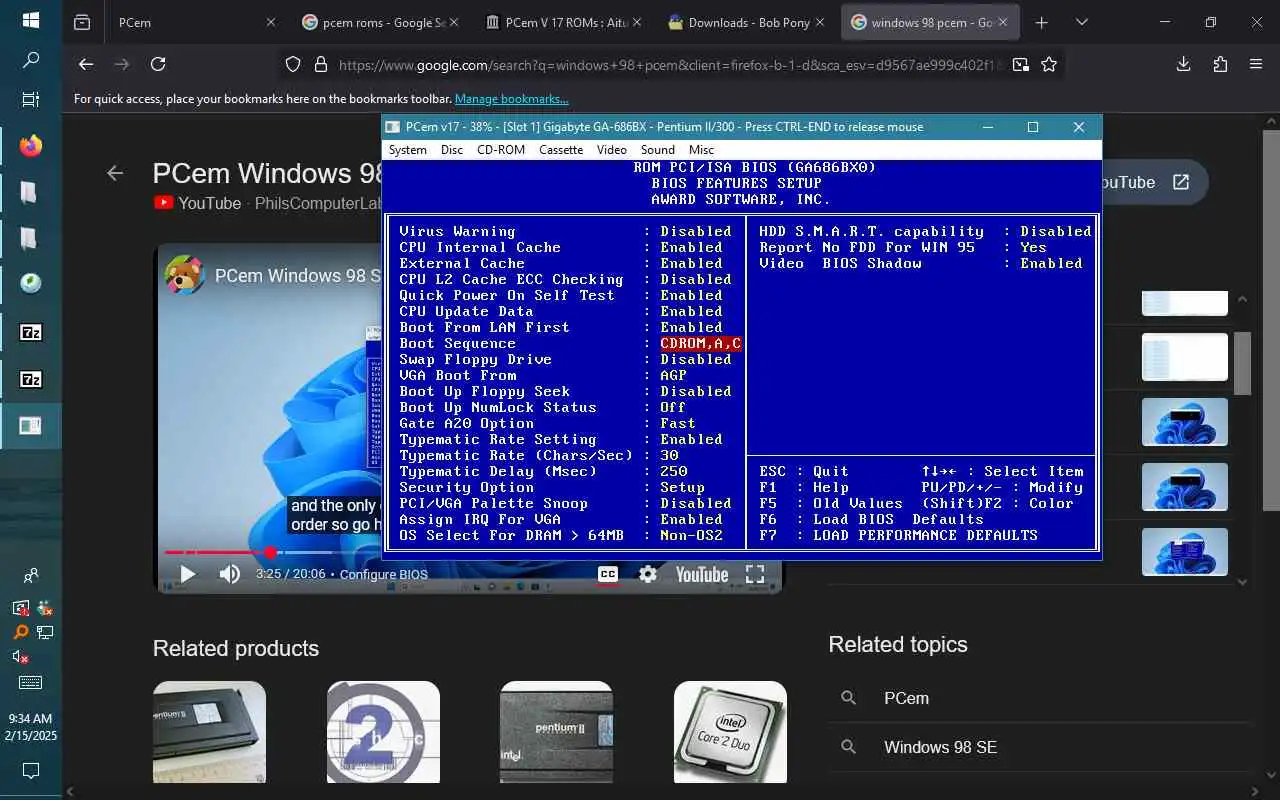Click the red video progress scrubber
This screenshot has width=1280, height=800.
[x=270, y=552]
